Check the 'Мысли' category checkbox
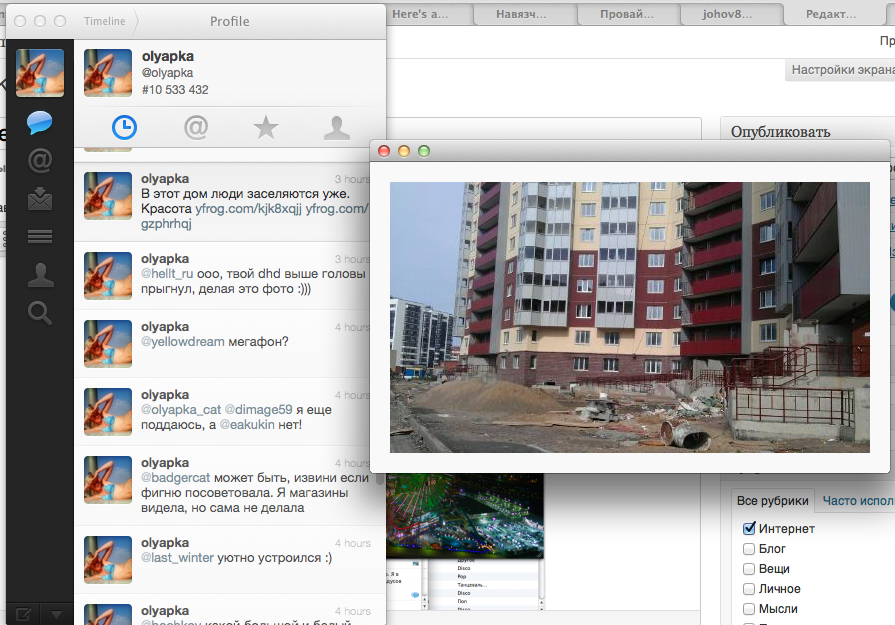This screenshot has width=895, height=625. click(x=749, y=608)
